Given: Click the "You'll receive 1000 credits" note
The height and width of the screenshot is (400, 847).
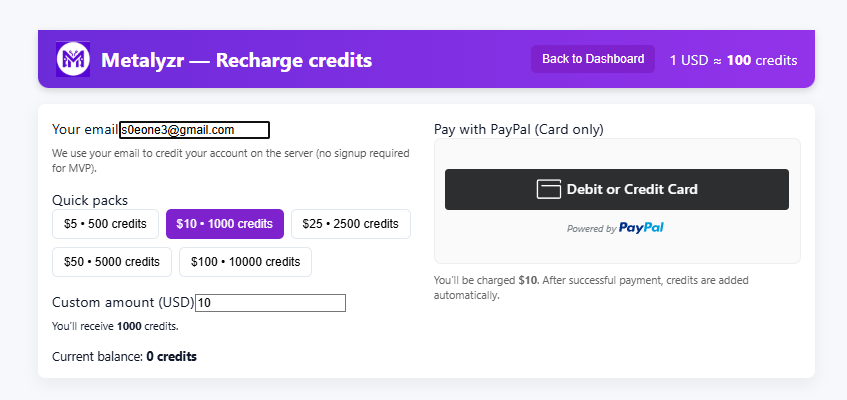Looking at the screenshot, I should pos(115,326).
